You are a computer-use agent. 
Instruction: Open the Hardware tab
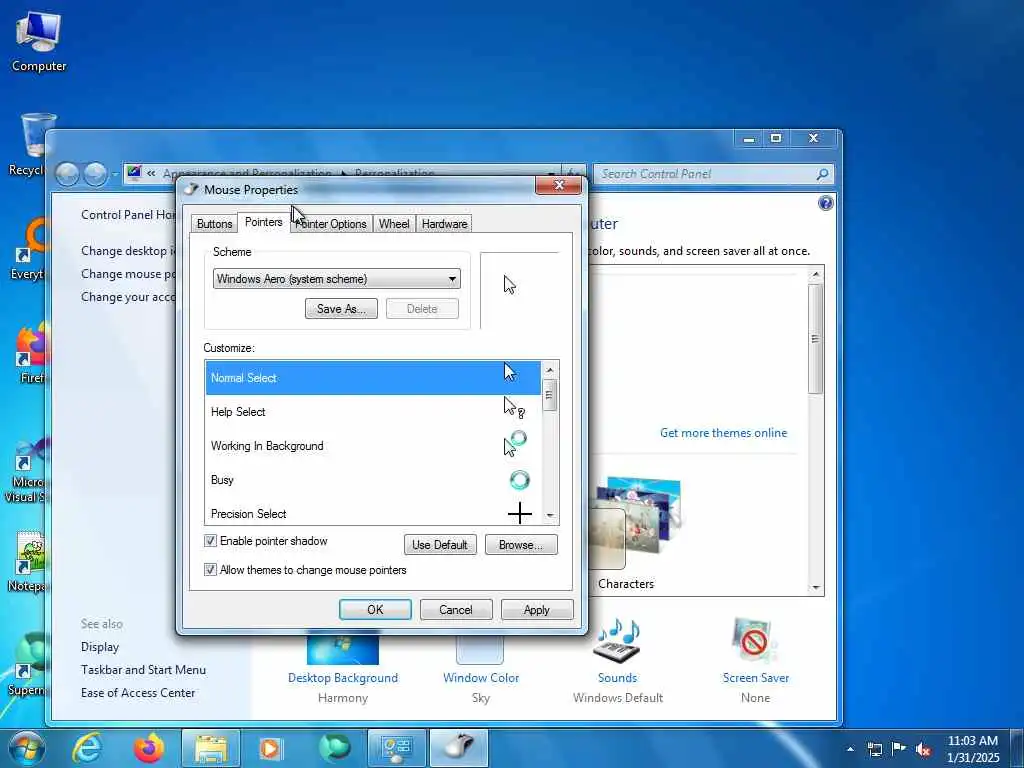(444, 223)
